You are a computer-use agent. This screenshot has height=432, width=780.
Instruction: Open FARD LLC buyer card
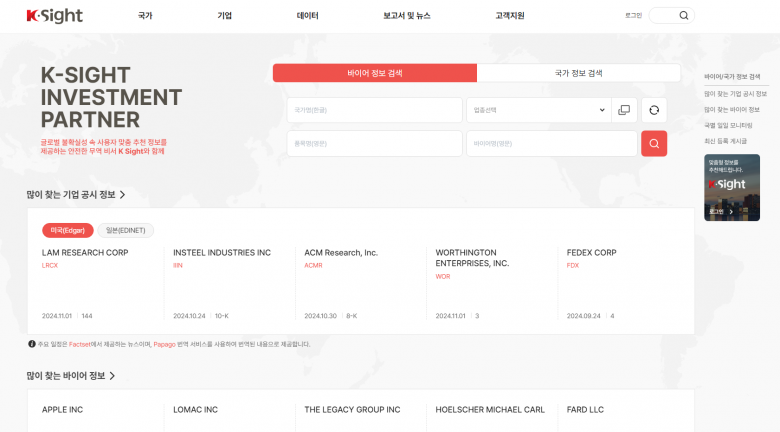pos(585,410)
